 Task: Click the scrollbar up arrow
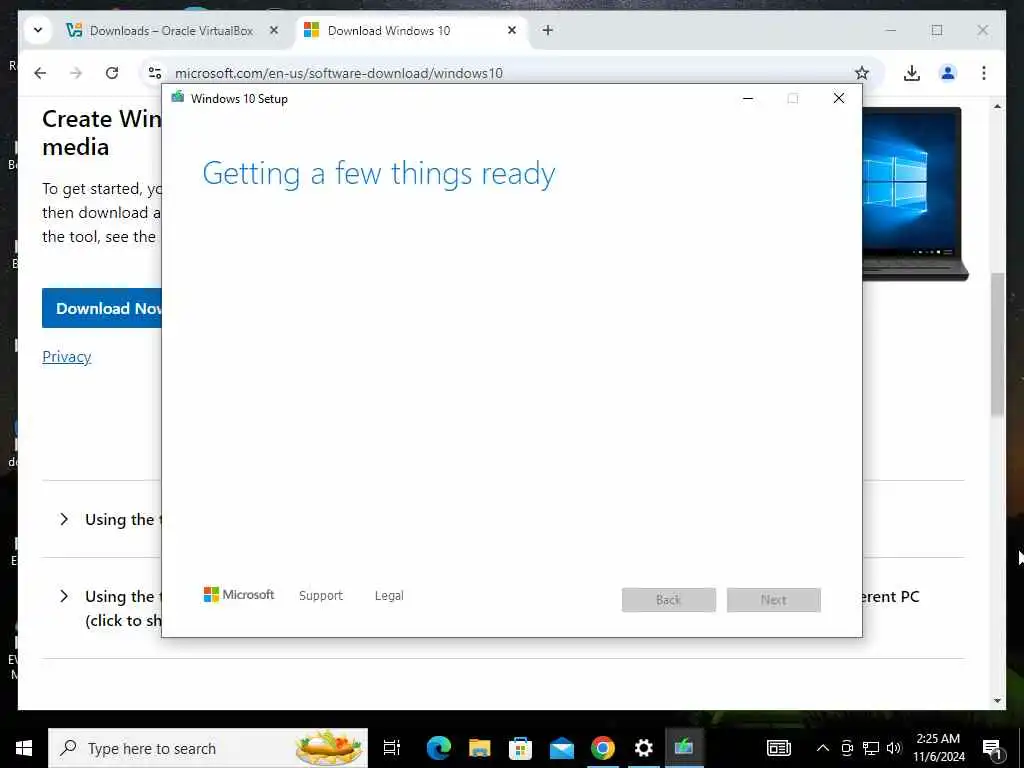tap(997, 106)
